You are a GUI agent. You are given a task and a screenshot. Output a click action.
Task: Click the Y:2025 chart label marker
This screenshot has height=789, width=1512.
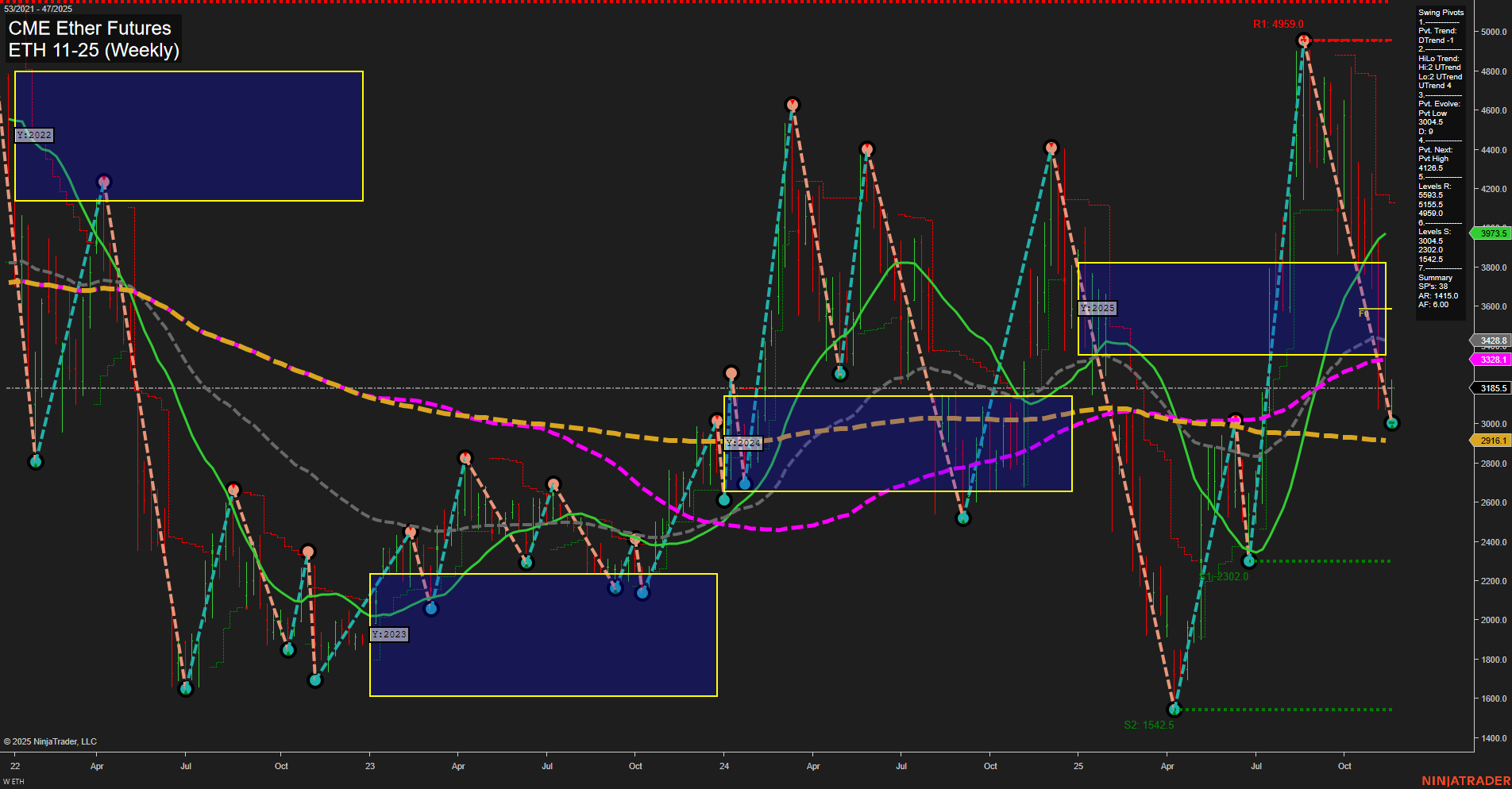1097,307
